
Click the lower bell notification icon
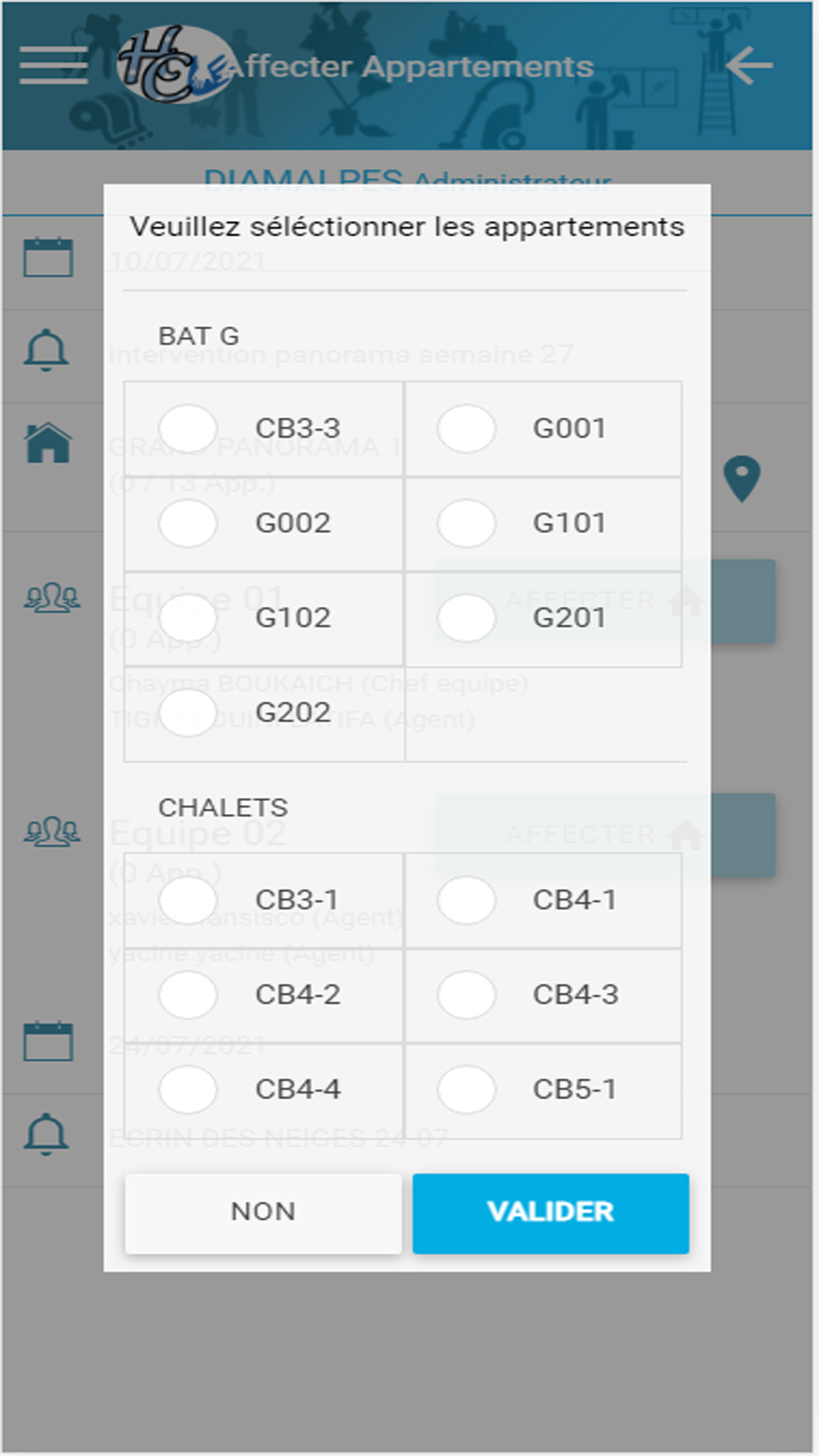[46, 1135]
